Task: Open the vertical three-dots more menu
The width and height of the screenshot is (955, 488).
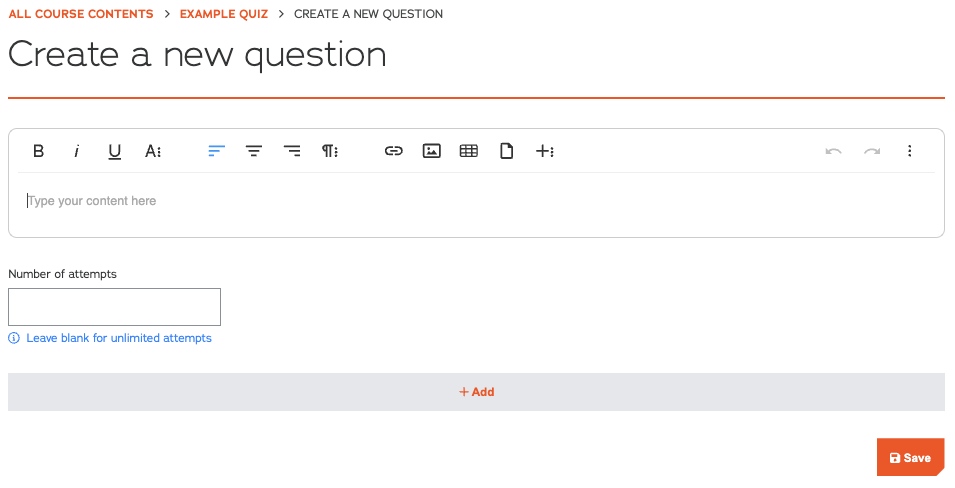Action: click(910, 151)
